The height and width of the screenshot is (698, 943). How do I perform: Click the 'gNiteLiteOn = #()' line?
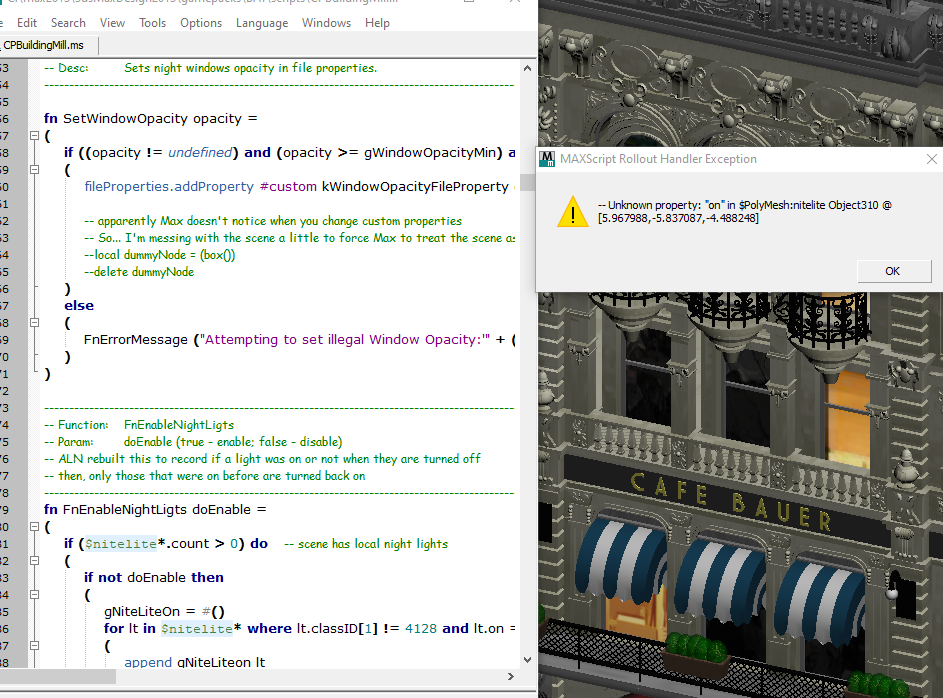[164, 611]
